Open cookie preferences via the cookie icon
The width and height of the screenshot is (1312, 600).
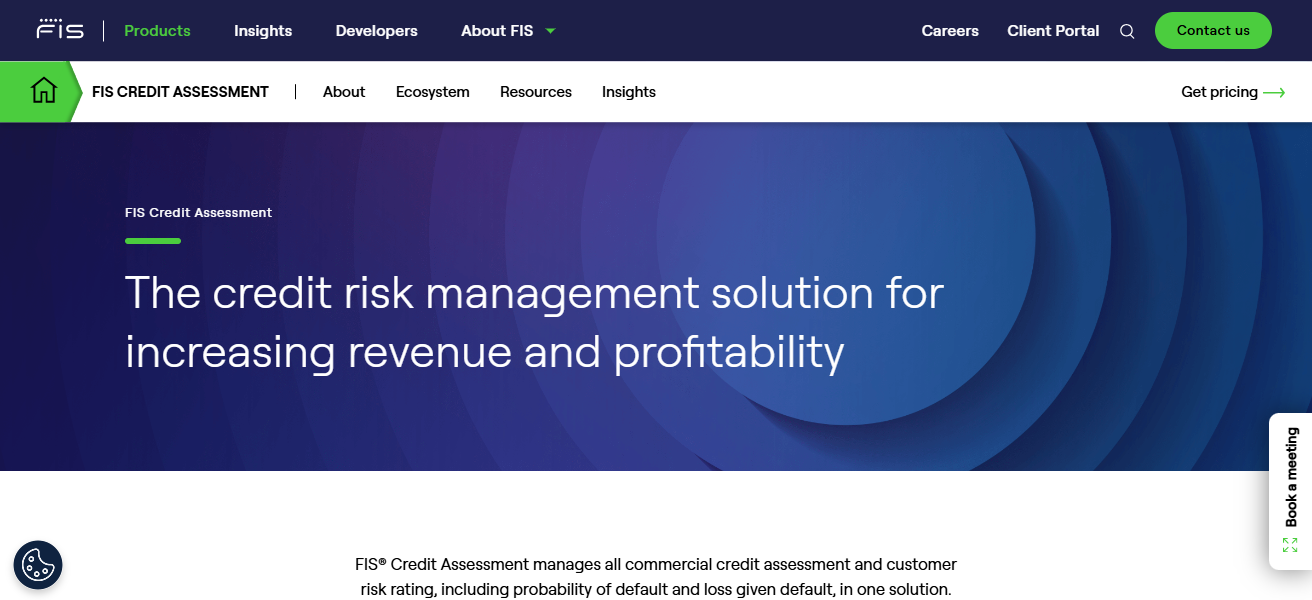[x=38, y=565]
